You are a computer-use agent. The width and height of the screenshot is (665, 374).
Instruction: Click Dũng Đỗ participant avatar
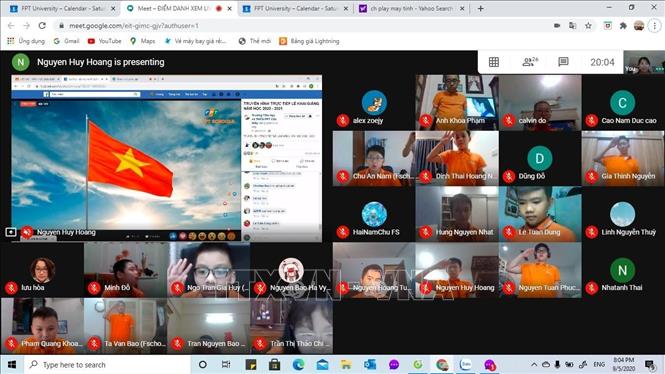click(x=539, y=159)
